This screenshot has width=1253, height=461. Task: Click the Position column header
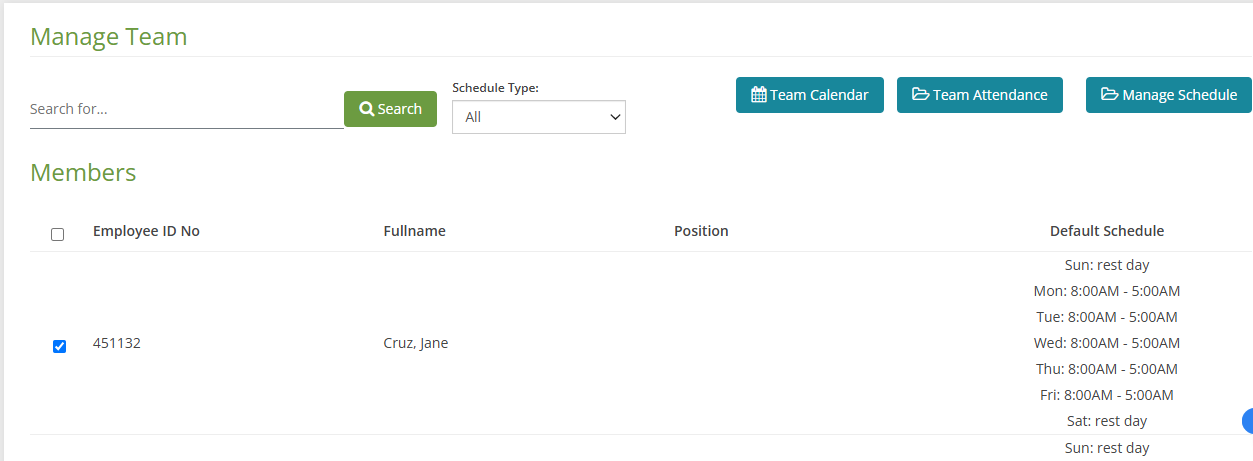tap(701, 231)
